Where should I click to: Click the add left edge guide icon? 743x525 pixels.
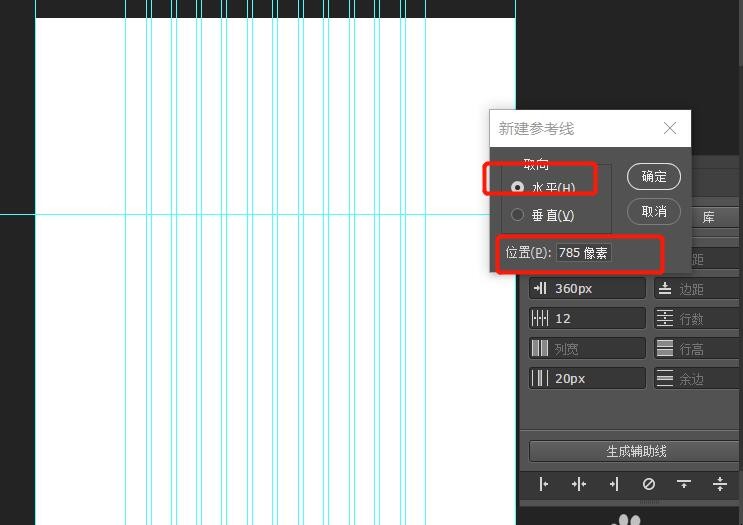coord(544,484)
